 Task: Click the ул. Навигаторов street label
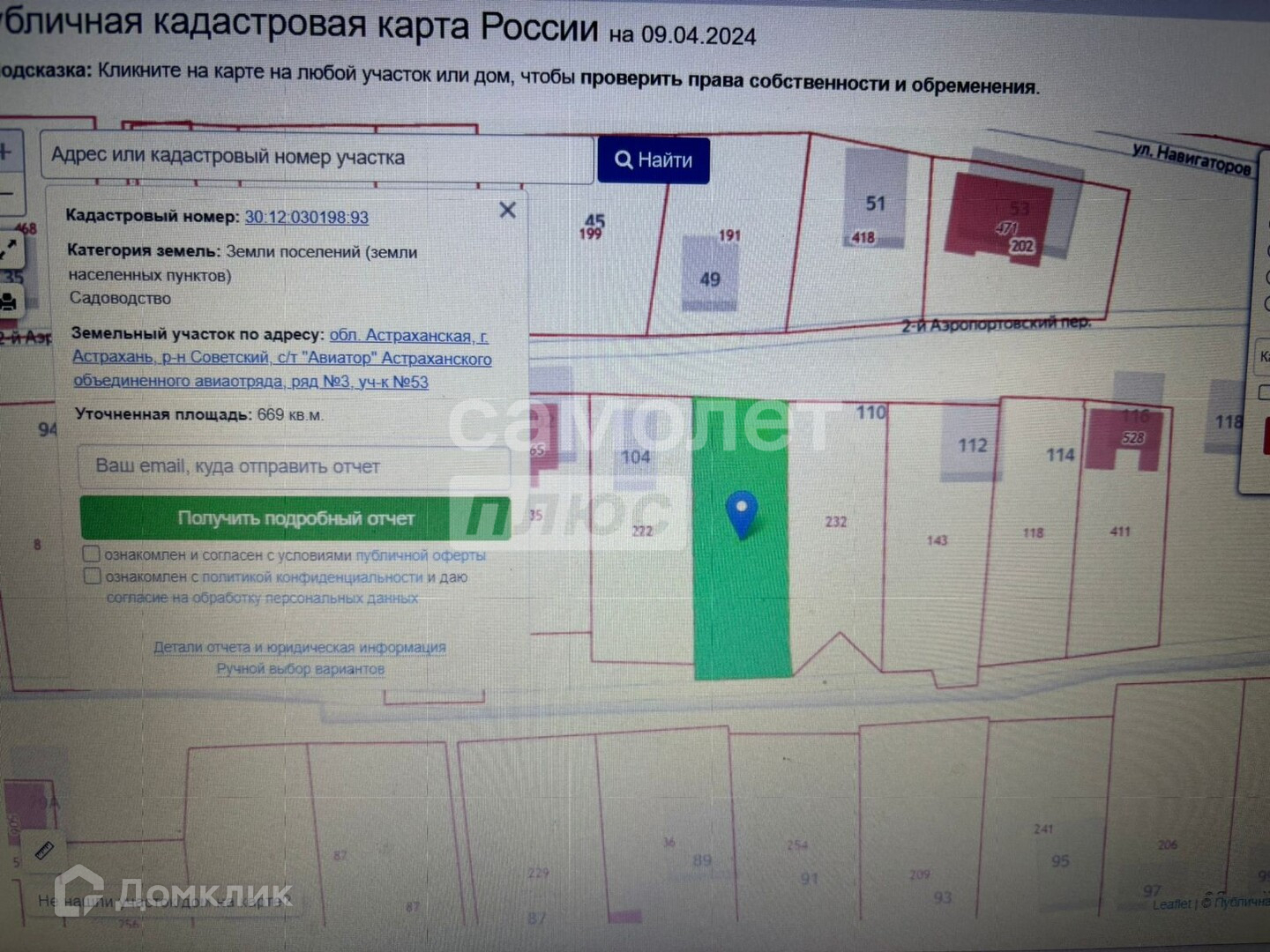pos(1192,159)
